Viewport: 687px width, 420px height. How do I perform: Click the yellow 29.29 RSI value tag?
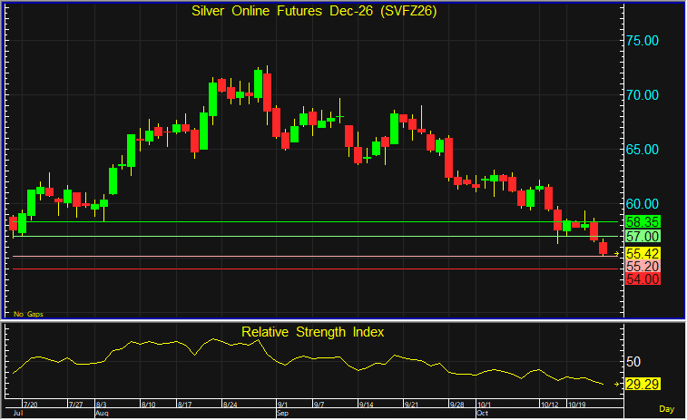click(642, 384)
